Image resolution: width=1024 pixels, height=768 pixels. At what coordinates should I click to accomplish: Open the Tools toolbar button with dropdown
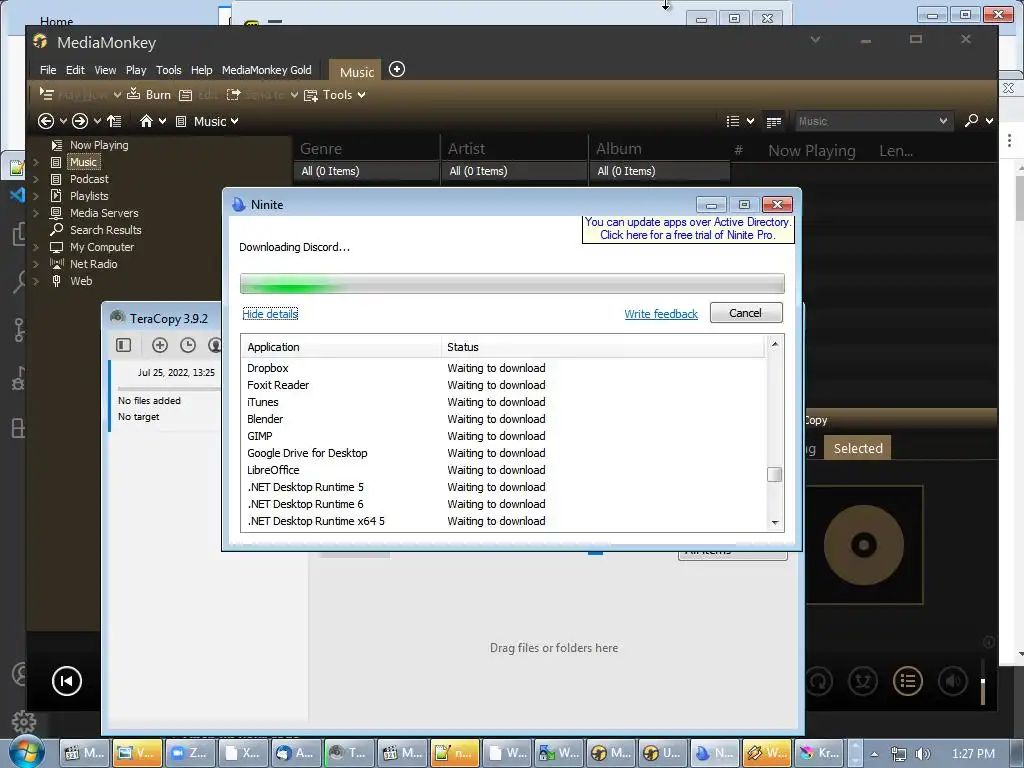334,95
